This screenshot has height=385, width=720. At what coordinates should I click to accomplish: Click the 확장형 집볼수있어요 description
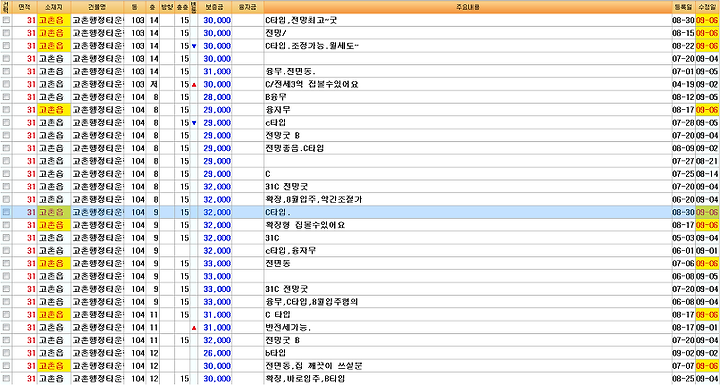pos(468,225)
